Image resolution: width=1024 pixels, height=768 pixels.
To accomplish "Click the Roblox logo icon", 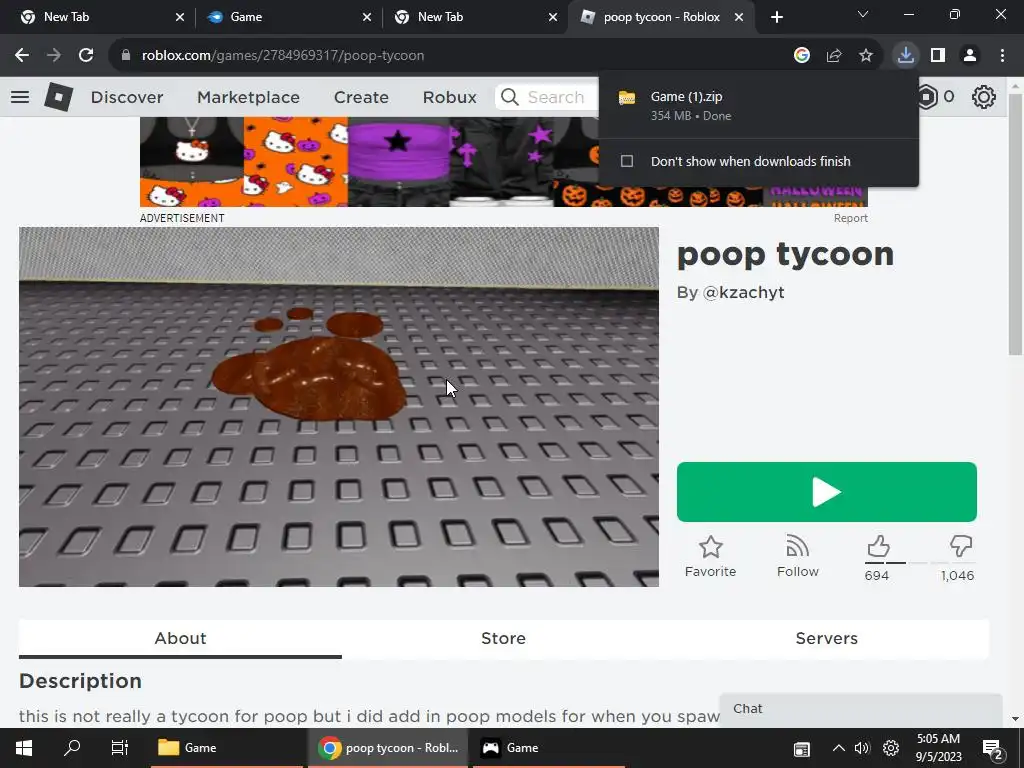I will [x=58, y=97].
